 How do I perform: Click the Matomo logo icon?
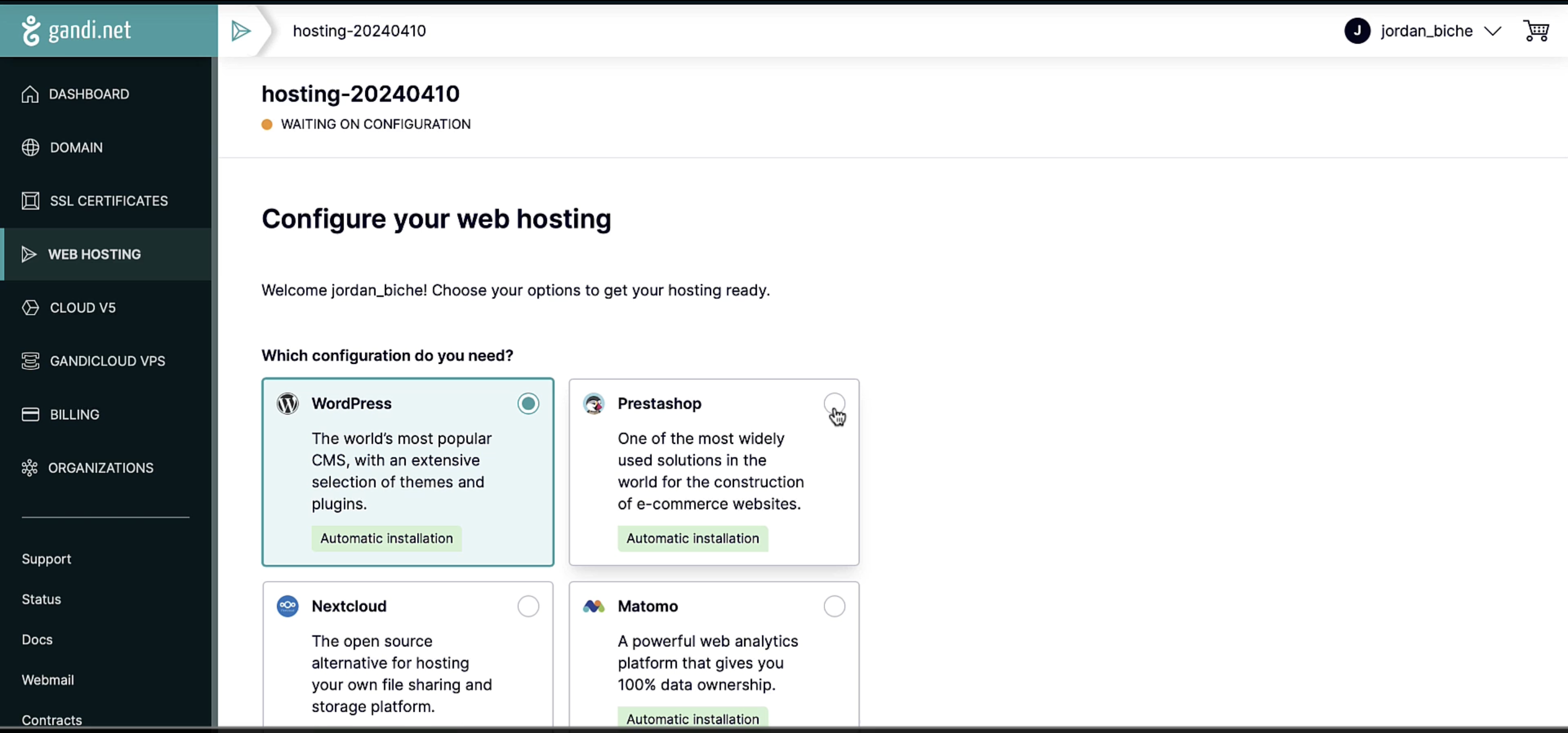[x=593, y=606]
